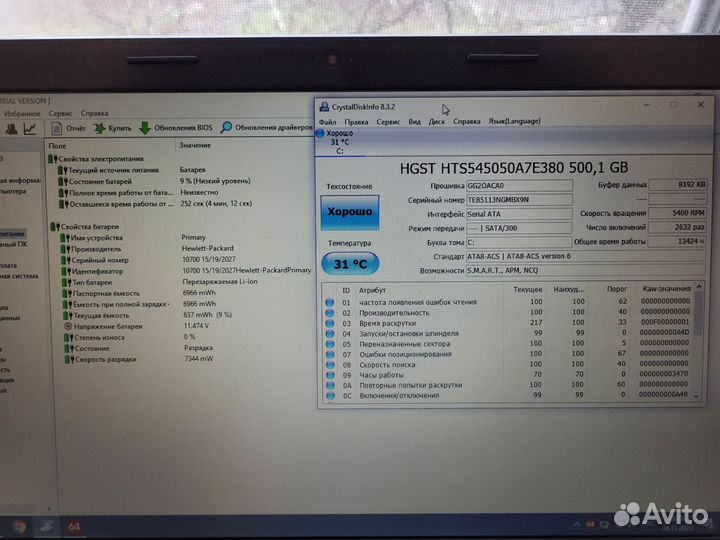This screenshot has width=720, height=540.
Task: Click the 2632 раз power-on count value
Action: pyautogui.click(x=677, y=227)
